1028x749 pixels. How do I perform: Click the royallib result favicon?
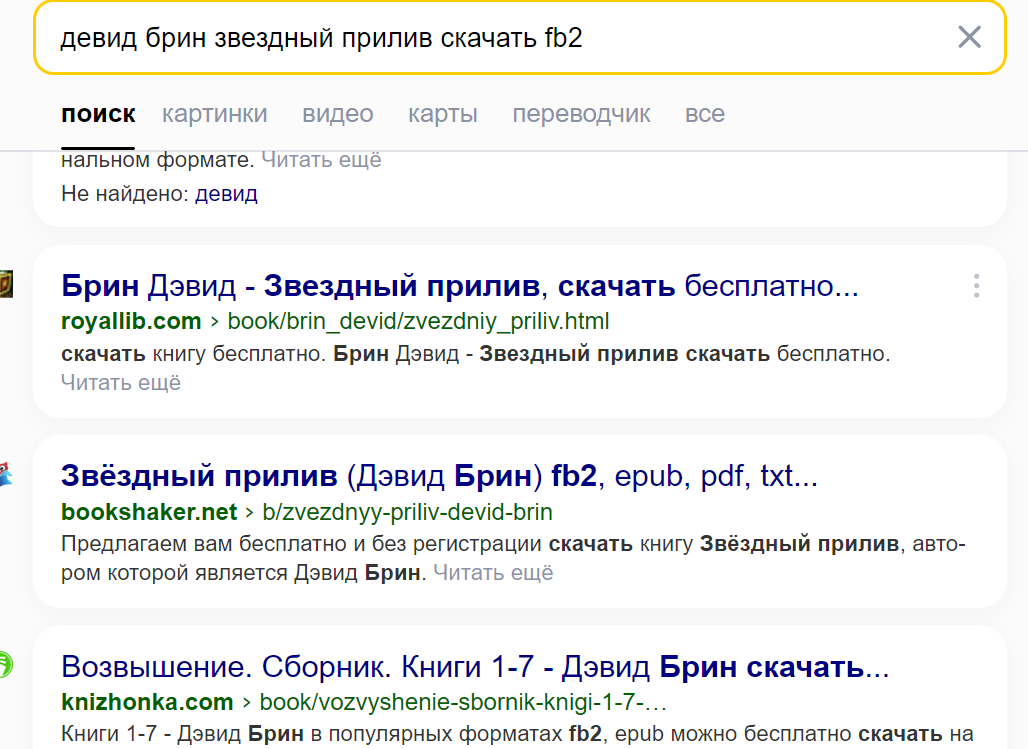6,285
